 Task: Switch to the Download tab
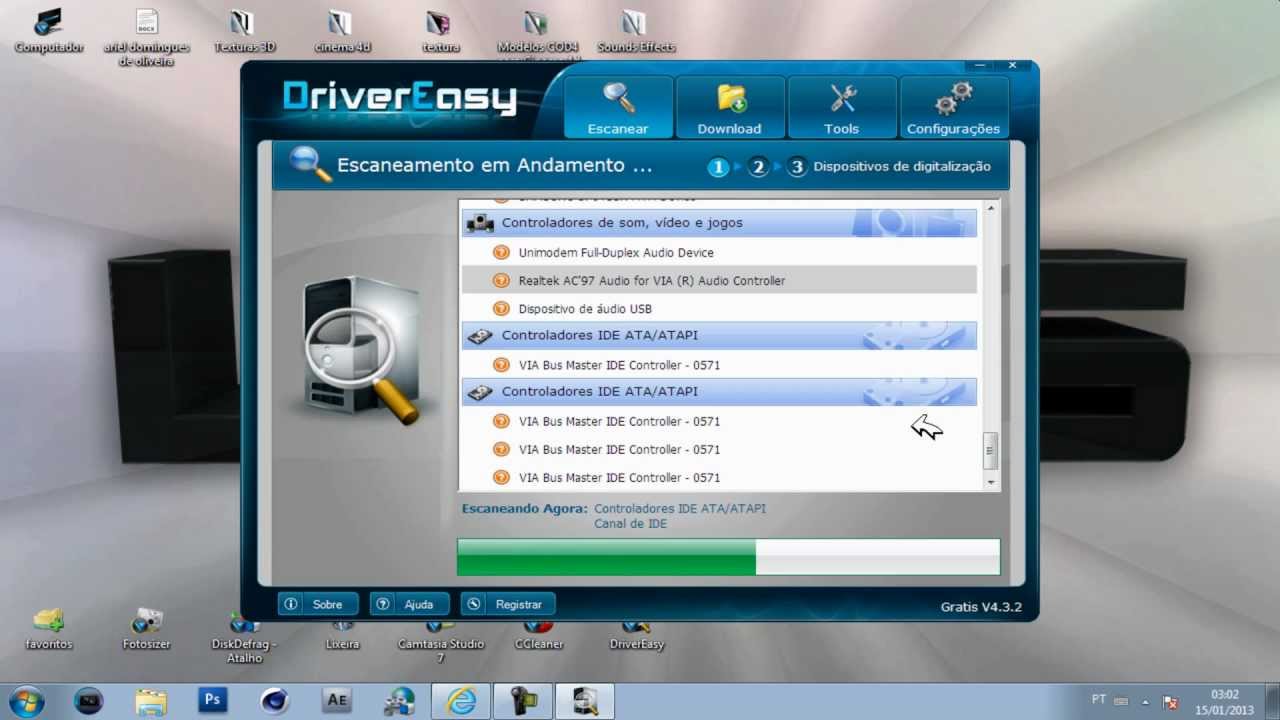pyautogui.click(x=730, y=107)
